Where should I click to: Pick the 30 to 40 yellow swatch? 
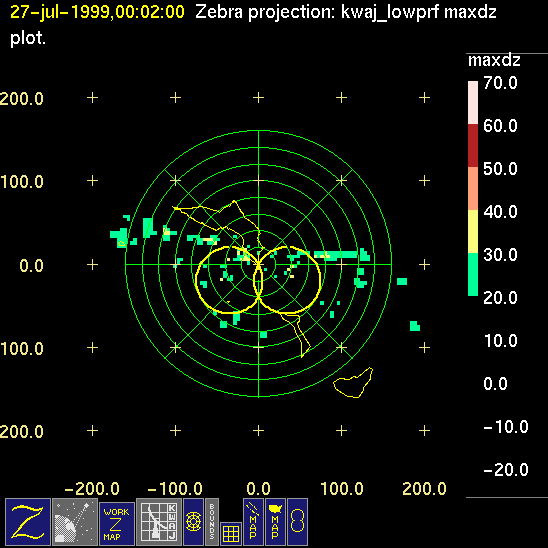473,231
